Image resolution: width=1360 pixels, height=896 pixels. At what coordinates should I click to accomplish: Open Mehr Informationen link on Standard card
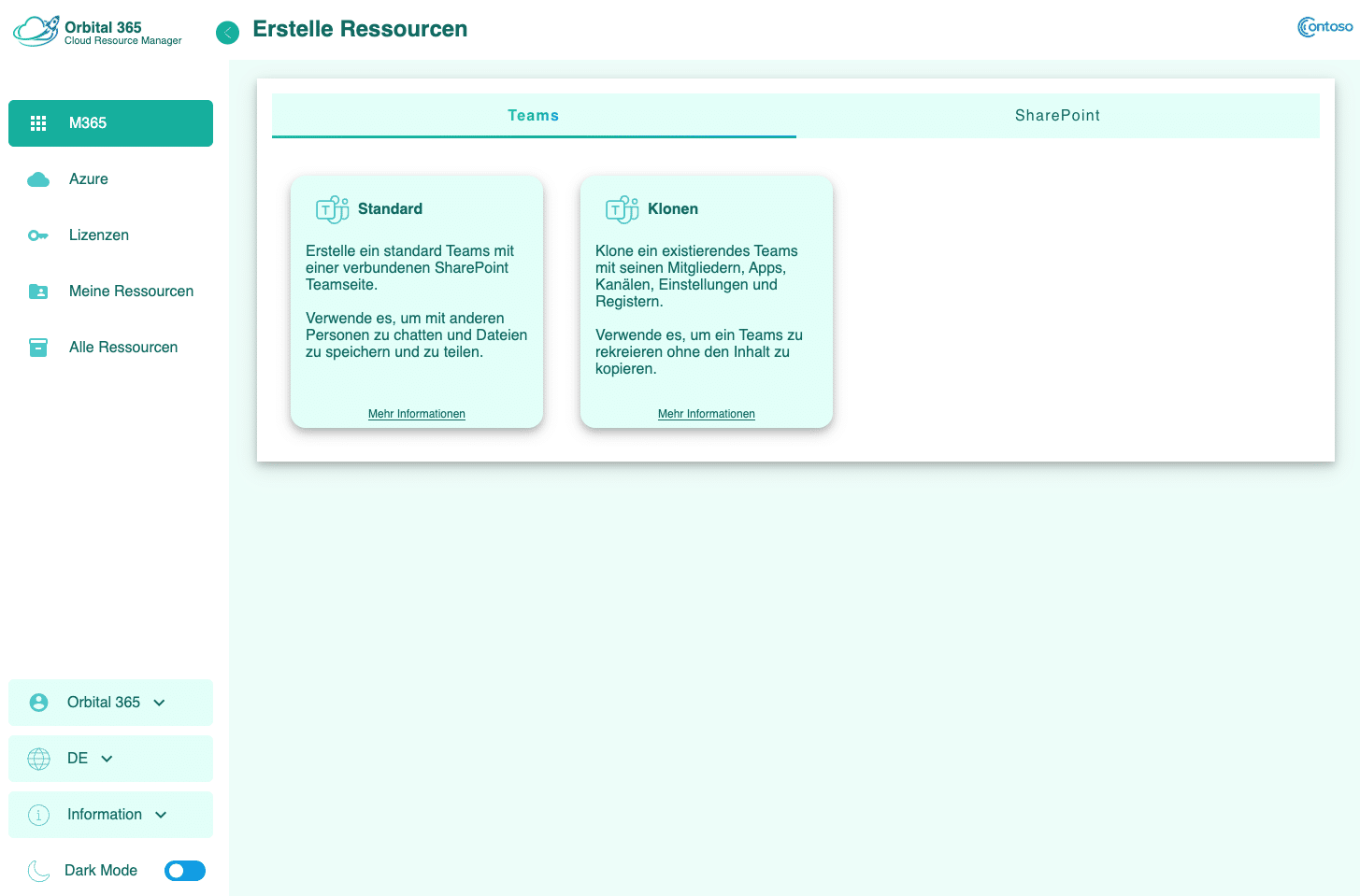coord(417,414)
